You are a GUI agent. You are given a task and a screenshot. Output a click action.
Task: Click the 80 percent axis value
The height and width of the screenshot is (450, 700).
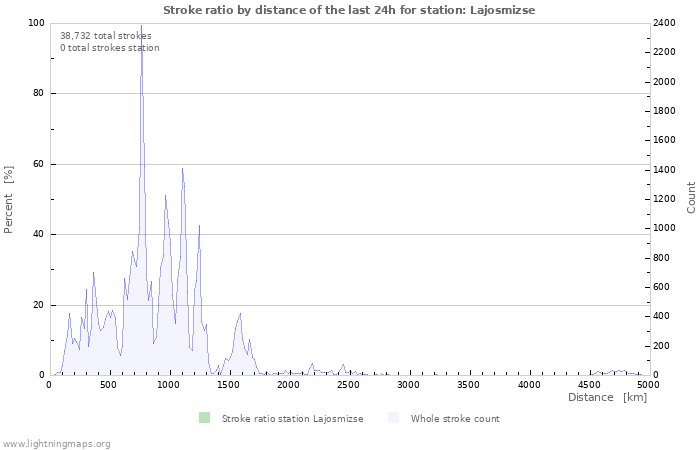coord(38,93)
